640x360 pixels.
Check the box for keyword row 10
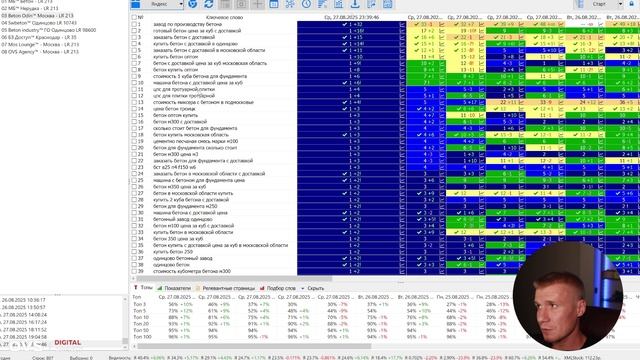134,82
